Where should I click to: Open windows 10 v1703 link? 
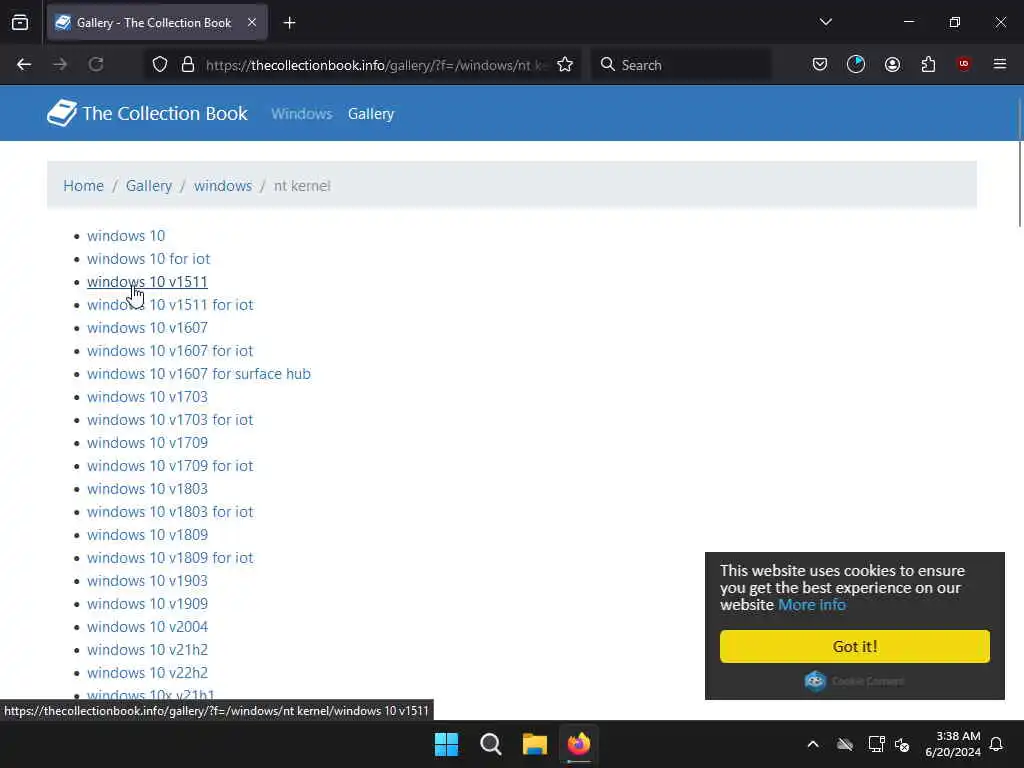148,397
